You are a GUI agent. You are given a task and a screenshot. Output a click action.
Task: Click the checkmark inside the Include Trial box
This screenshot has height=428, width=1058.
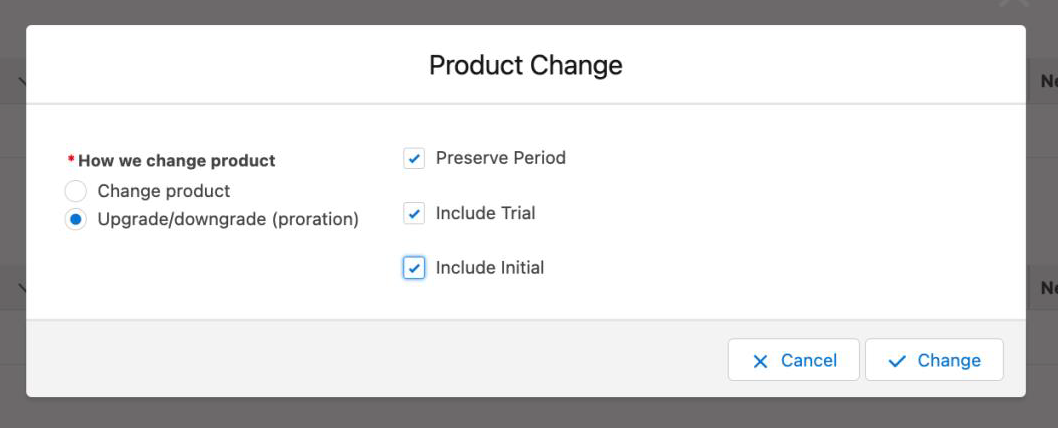[414, 213]
